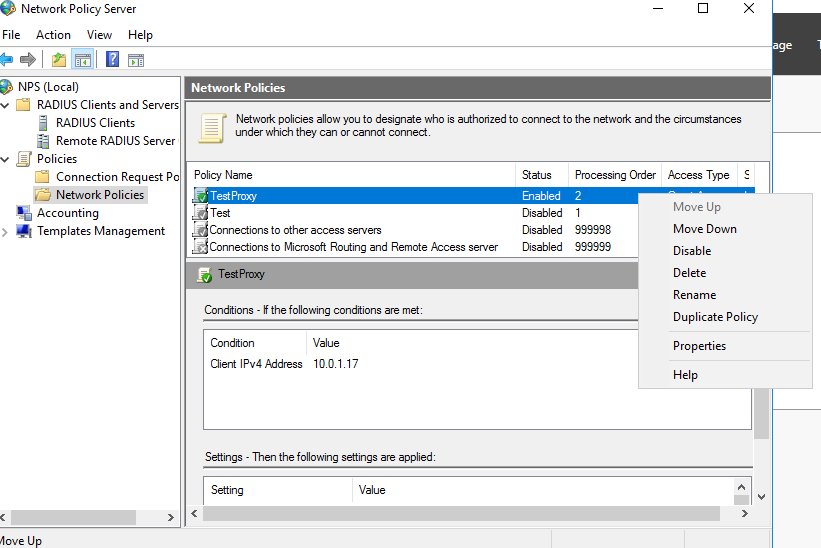The height and width of the screenshot is (548, 821).
Task: Sort by Processing Order column header
Action: pyautogui.click(x=614, y=175)
